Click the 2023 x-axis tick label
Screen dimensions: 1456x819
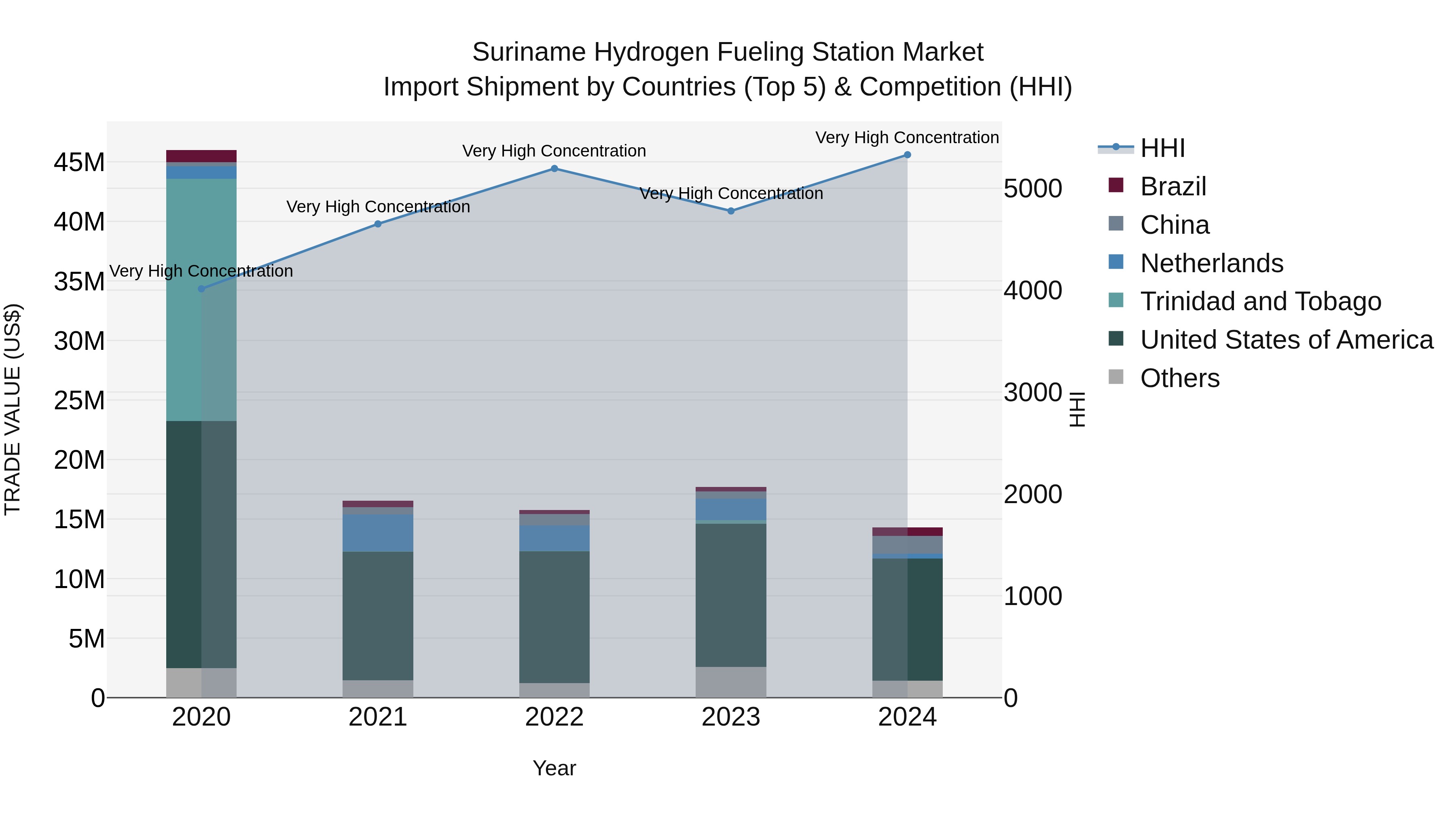(731, 717)
